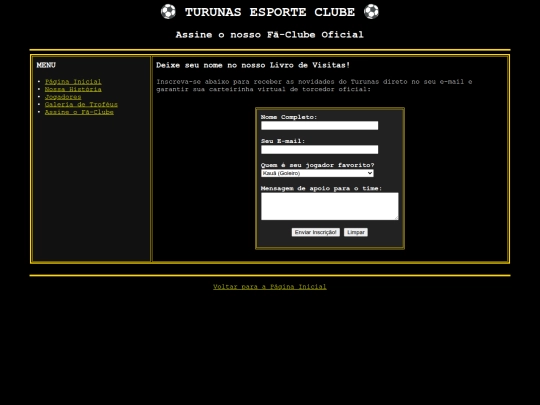Viewport: 540px width, 405px height.
Task: Open Galeria de Troféus link
Action: click(81, 104)
